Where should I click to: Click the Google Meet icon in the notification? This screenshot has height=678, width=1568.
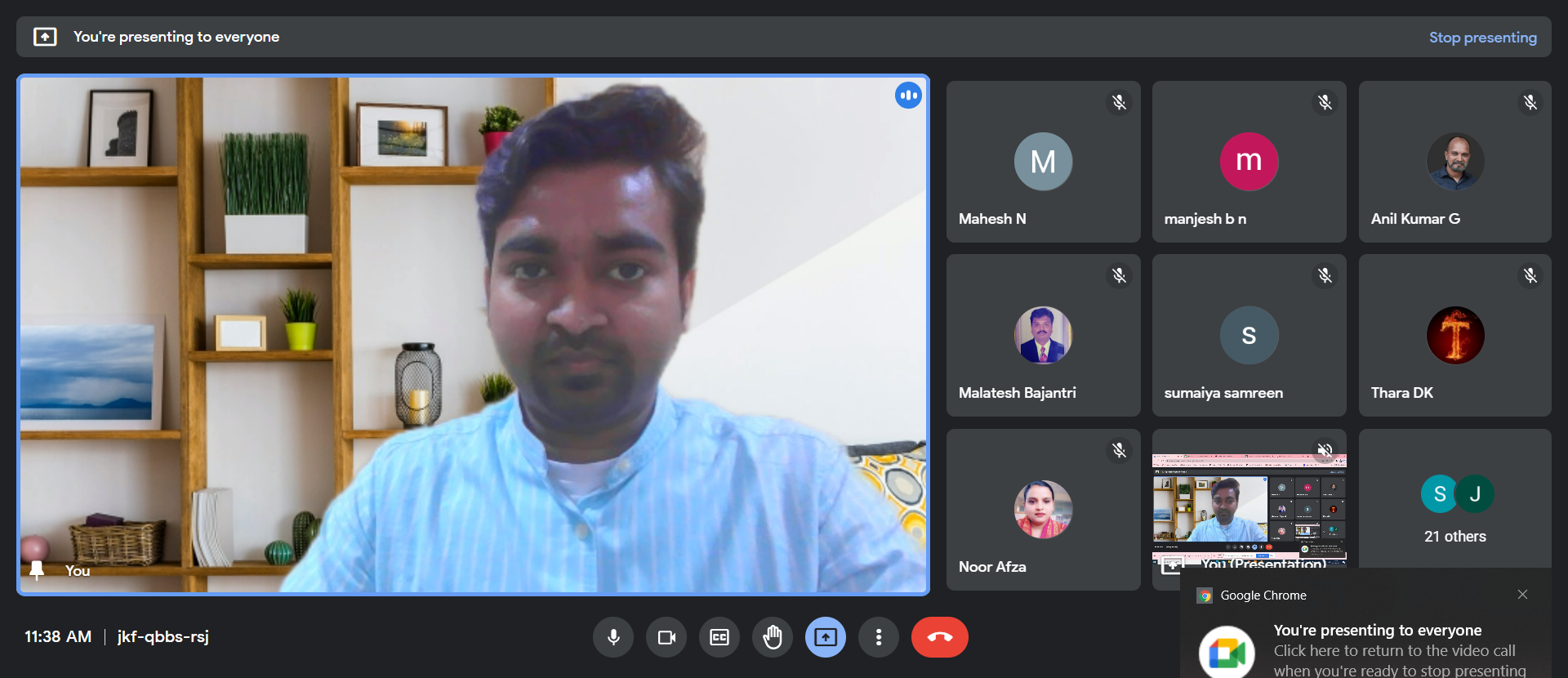(1227, 652)
